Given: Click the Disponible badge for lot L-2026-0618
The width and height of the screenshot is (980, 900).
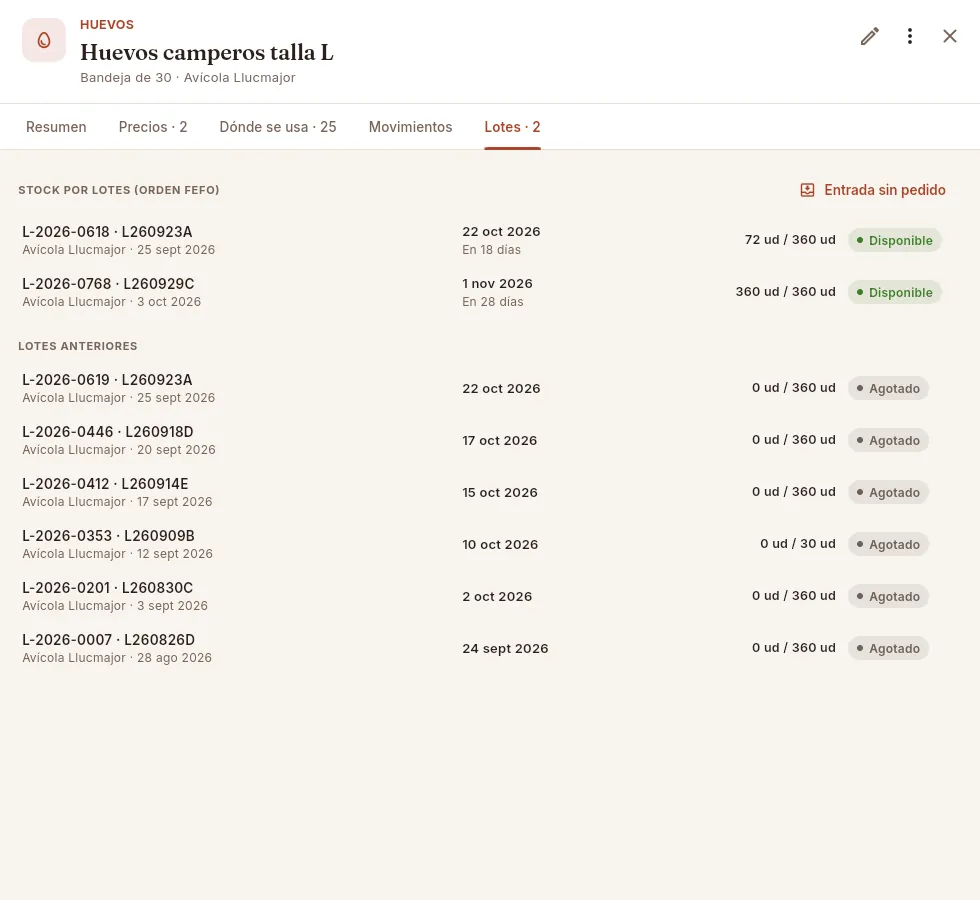Looking at the screenshot, I should [894, 240].
